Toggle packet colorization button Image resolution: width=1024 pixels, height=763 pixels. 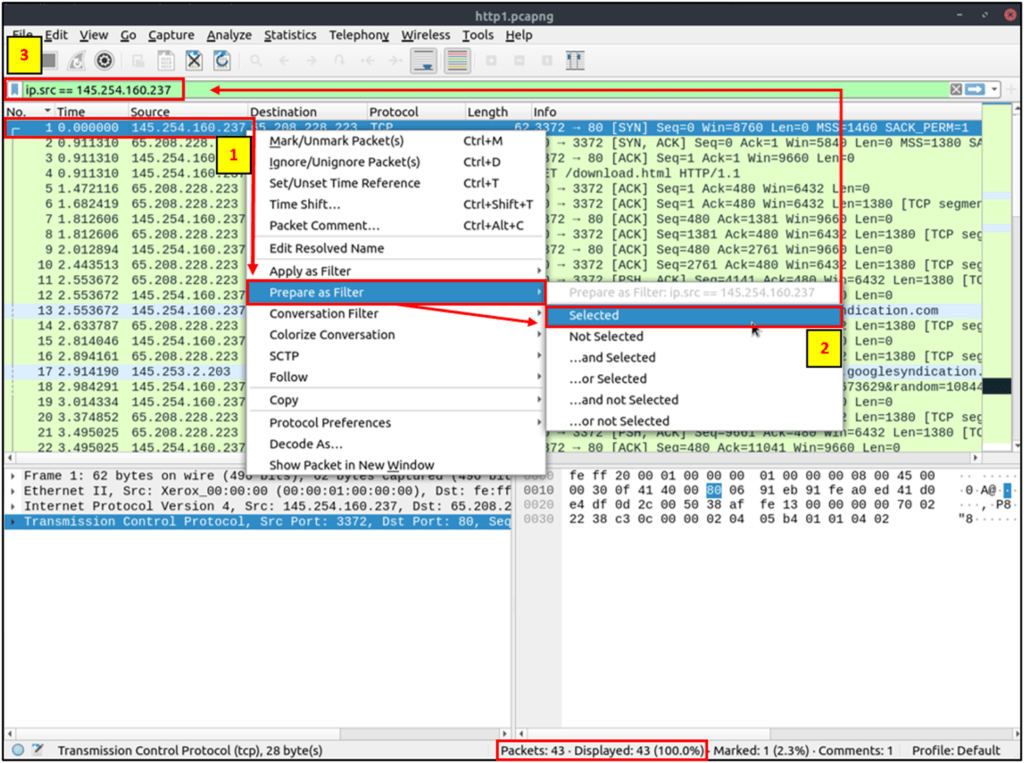click(457, 61)
